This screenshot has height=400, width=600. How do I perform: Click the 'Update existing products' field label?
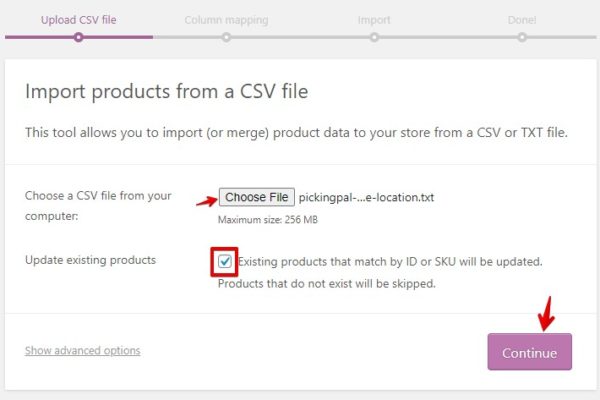click(90, 260)
